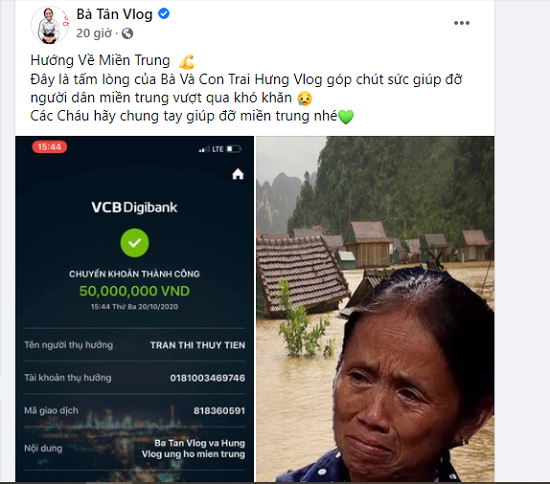Click the Hướng Về Miền Trung caption text
The height and width of the screenshot is (484, 550).
[100, 60]
